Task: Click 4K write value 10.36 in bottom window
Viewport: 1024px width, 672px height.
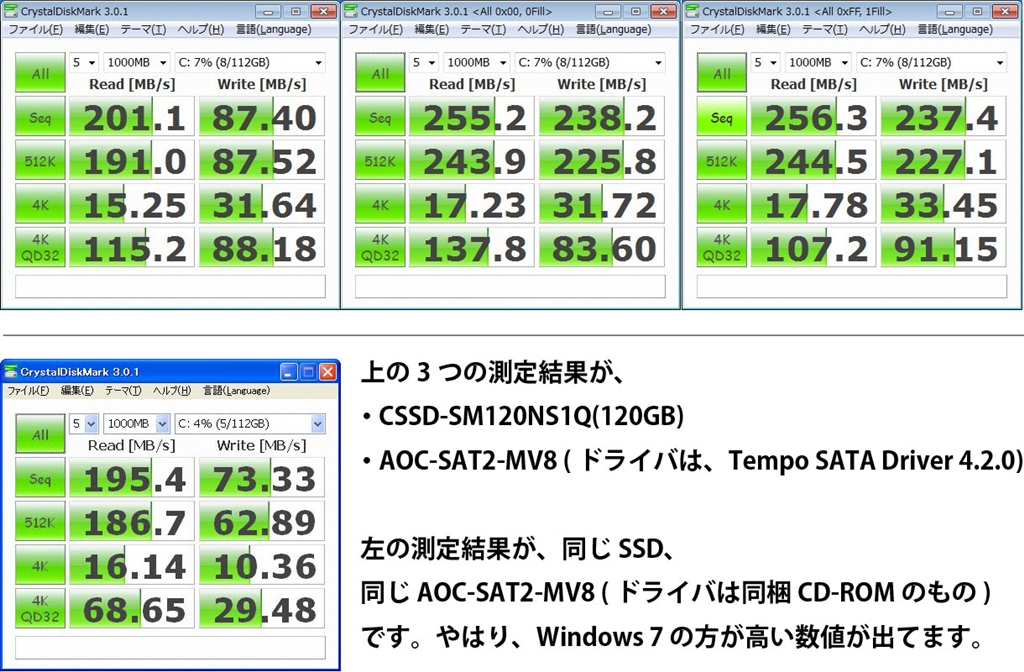Action: coord(262,566)
